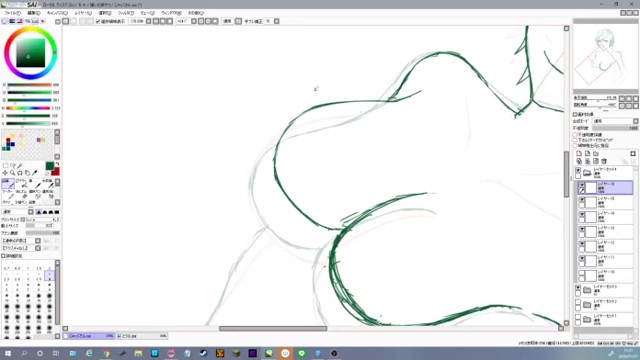This screenshot has height=360, width=640.
Task: Click the red background color swatch
Action: [x=56, y=171]
